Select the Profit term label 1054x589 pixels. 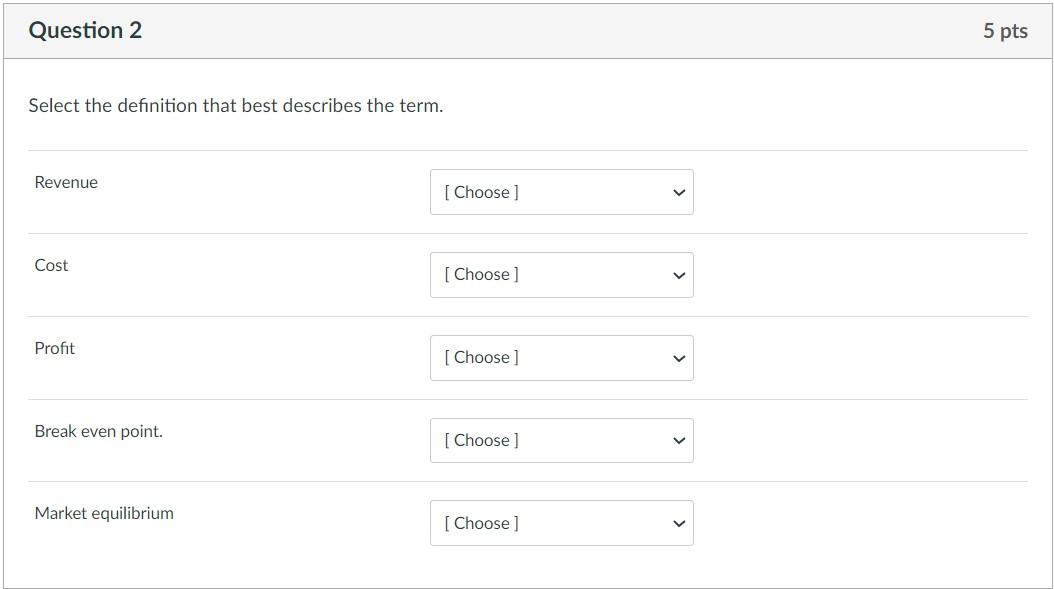(54, 348)
